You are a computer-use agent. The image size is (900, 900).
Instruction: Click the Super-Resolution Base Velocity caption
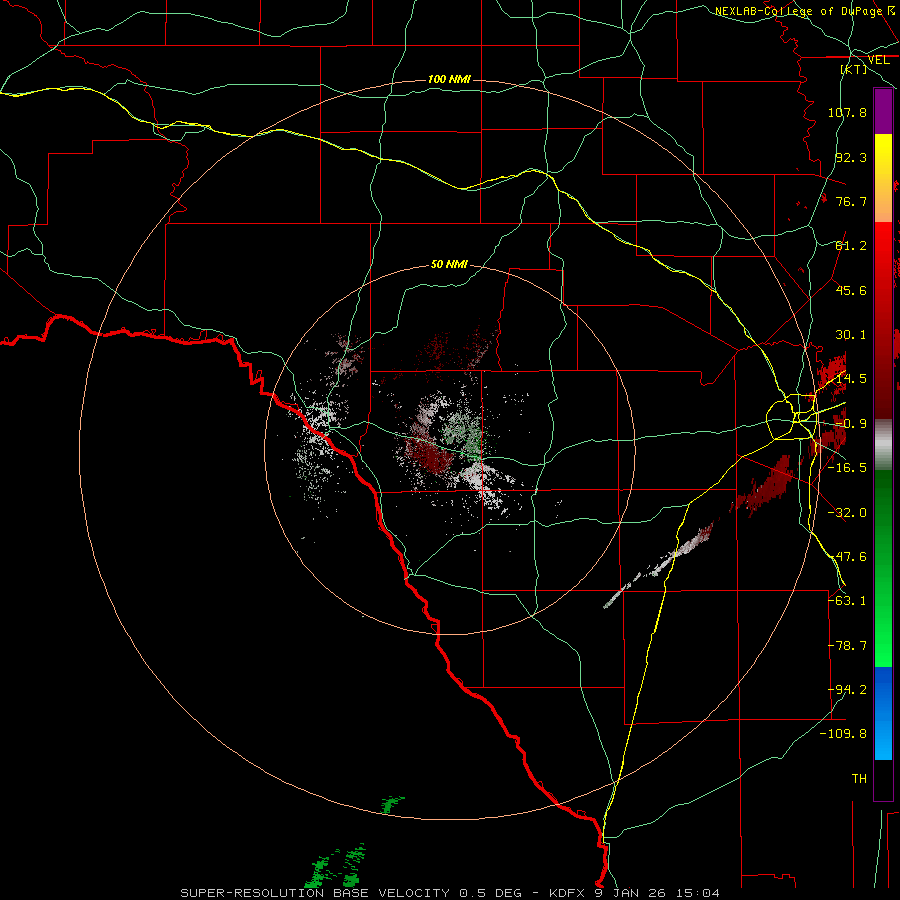pos(450,893)
